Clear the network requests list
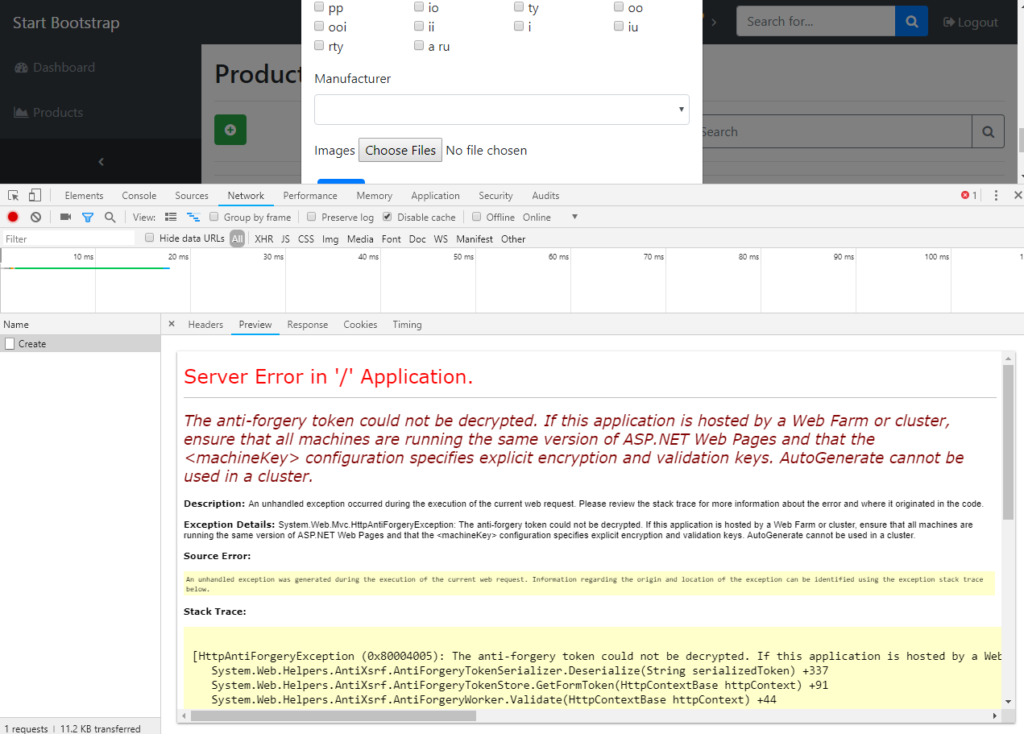1024x734 pixels. pos(35,216)
